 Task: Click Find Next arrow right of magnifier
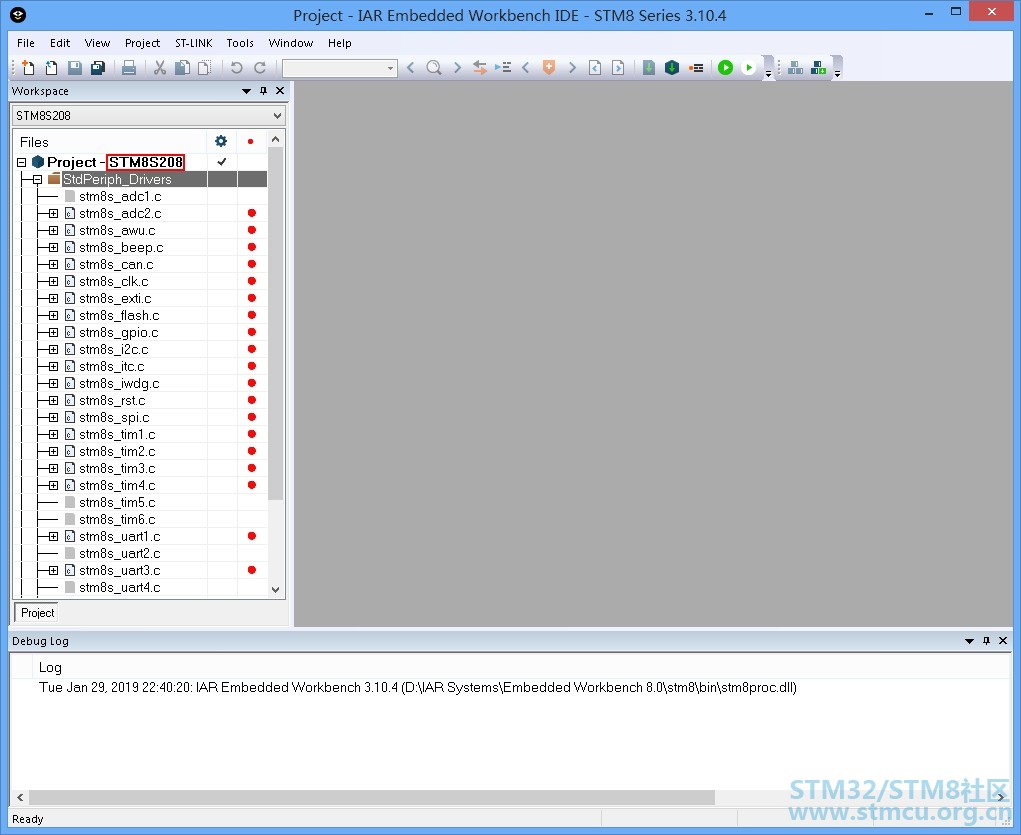point(457,67)
